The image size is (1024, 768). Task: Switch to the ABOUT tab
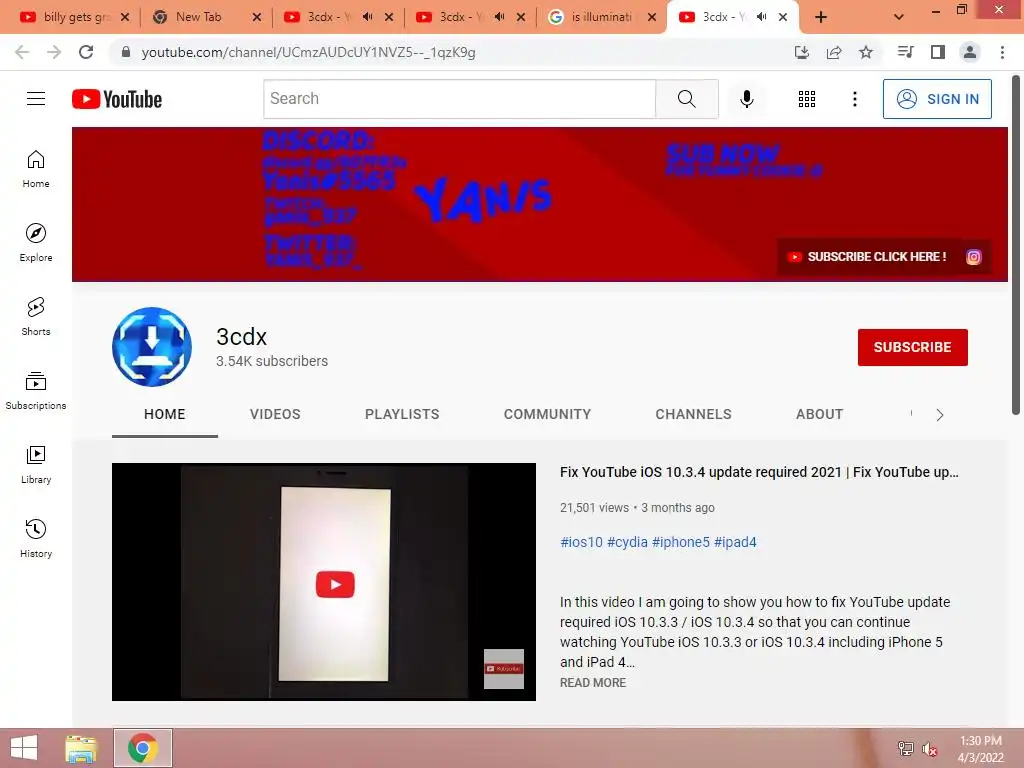click(x=820, y=414)
